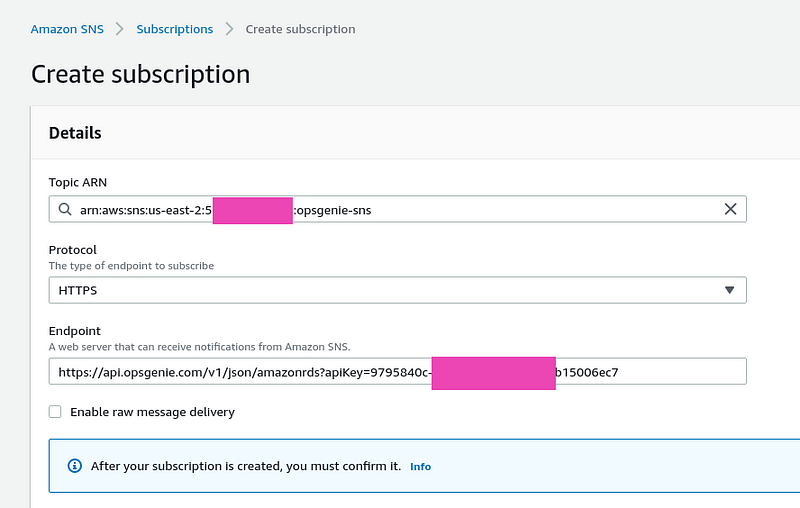Click the Details section heading
Image resolution: width=800 pixels, height=508 pixels.
tap(75, 133)
